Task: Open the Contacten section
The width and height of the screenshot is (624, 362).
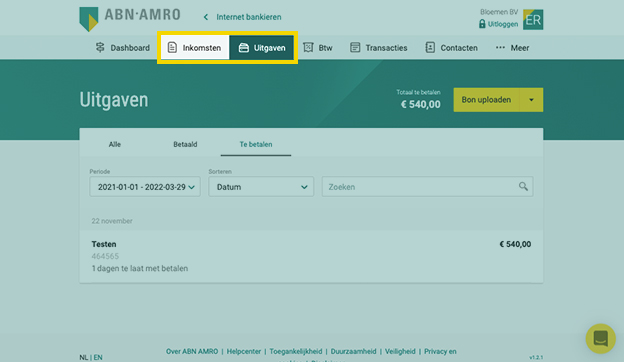Action: click(459, 48)
